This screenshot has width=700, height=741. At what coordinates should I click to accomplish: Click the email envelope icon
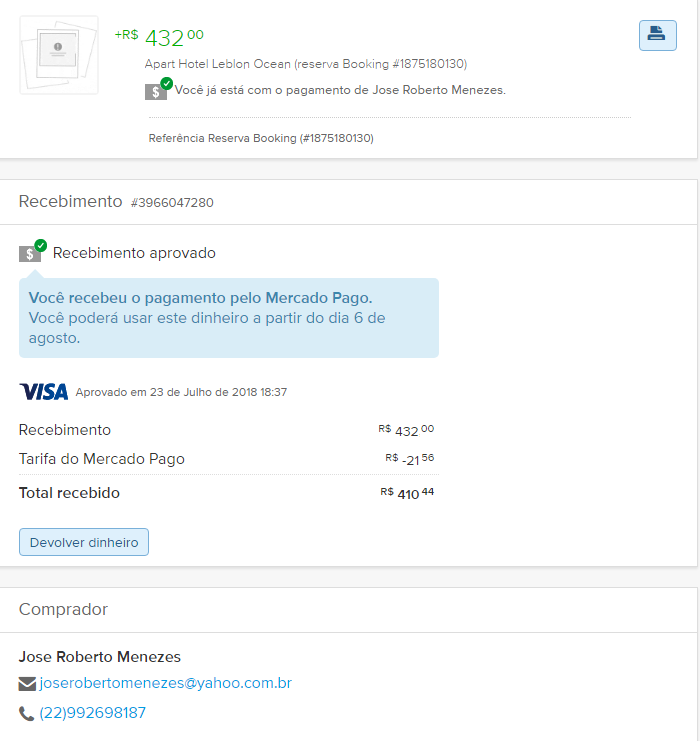[27, 684]
